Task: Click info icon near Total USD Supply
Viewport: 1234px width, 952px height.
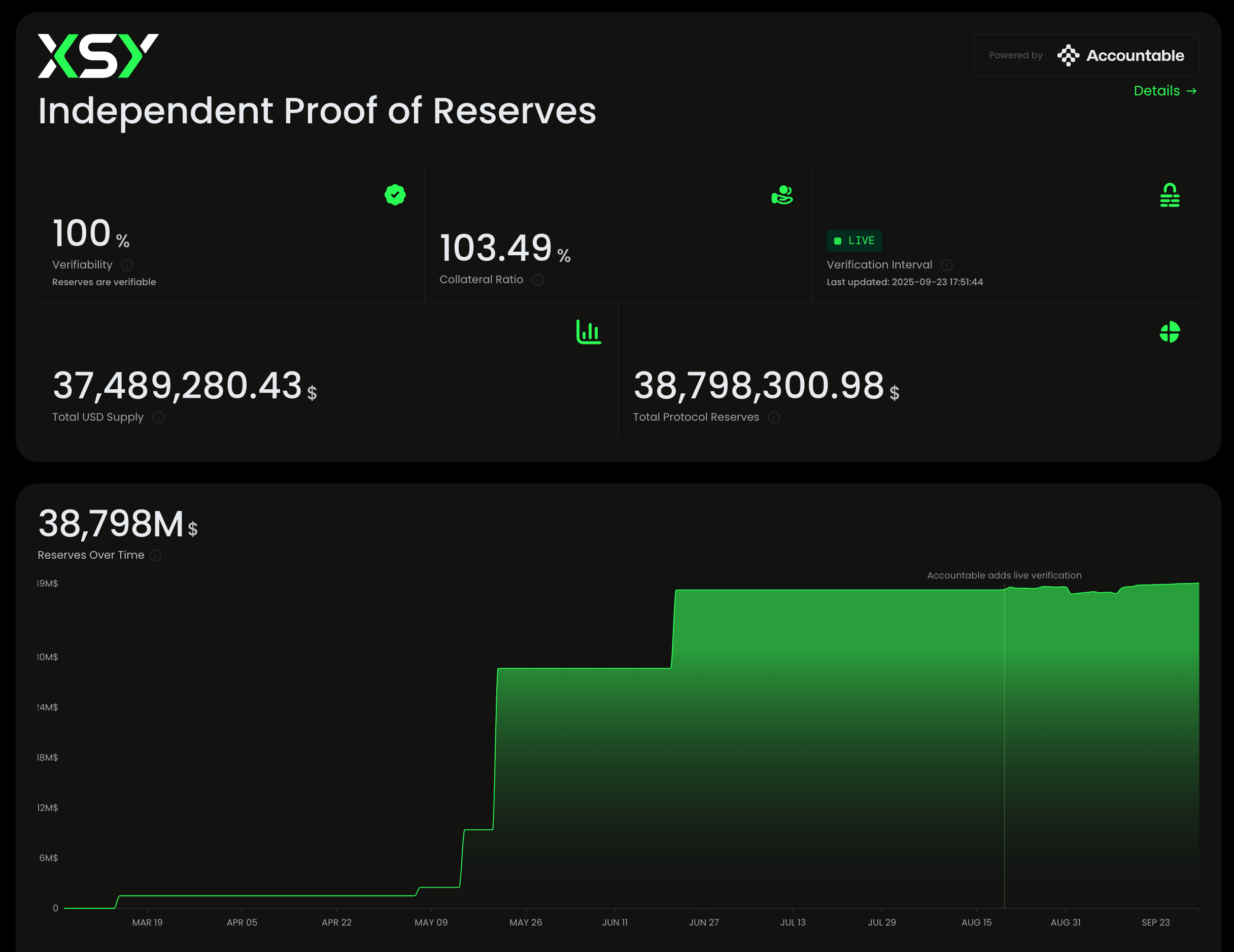Action: (x=159, y=418)
